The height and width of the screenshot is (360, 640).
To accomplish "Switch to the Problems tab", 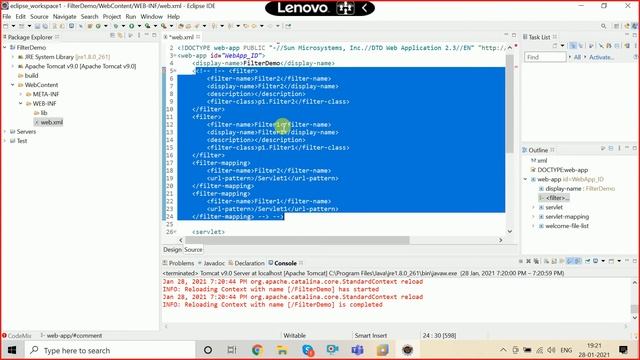I will click(x=178, y=263).
